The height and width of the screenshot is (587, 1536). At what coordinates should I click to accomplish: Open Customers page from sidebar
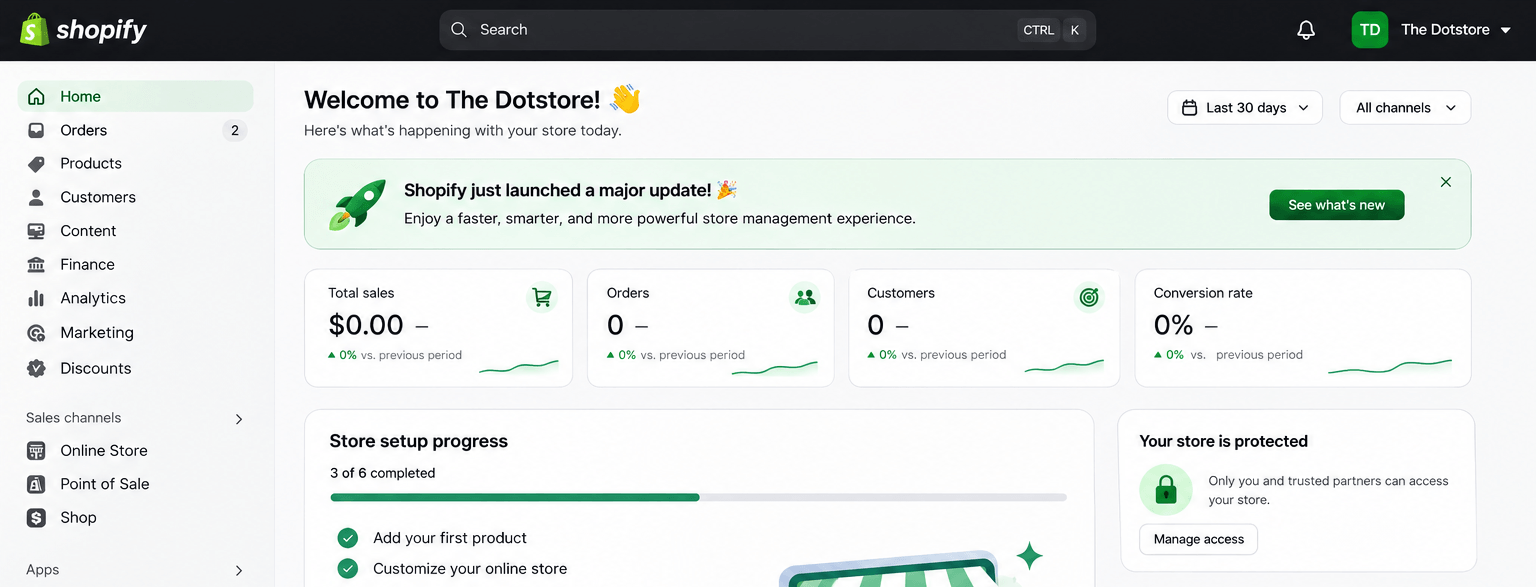136,197
